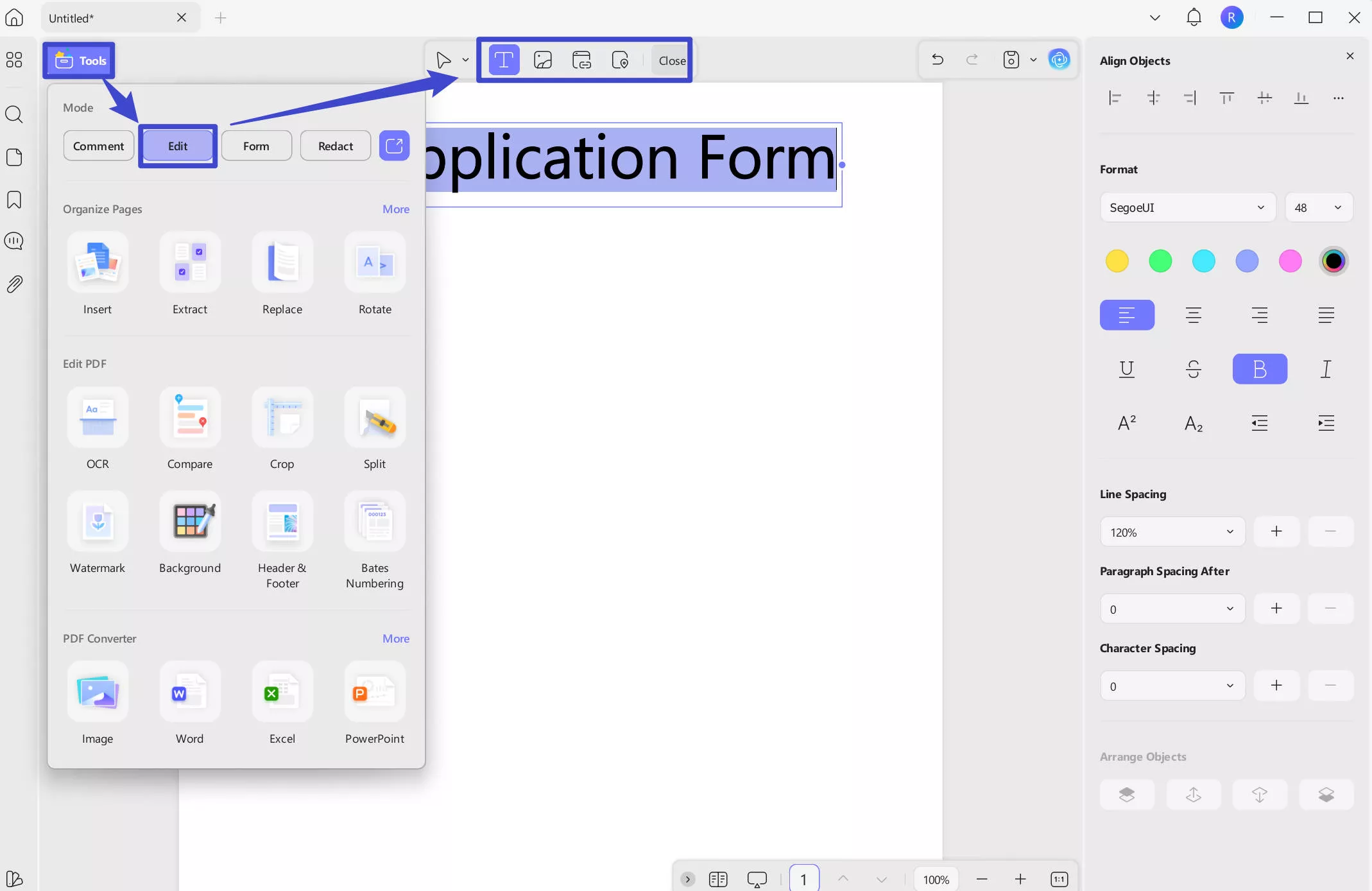This screenshot has height=891, width=1372.
Task: Switch to Redact mode
Action: tap(336, 146)
